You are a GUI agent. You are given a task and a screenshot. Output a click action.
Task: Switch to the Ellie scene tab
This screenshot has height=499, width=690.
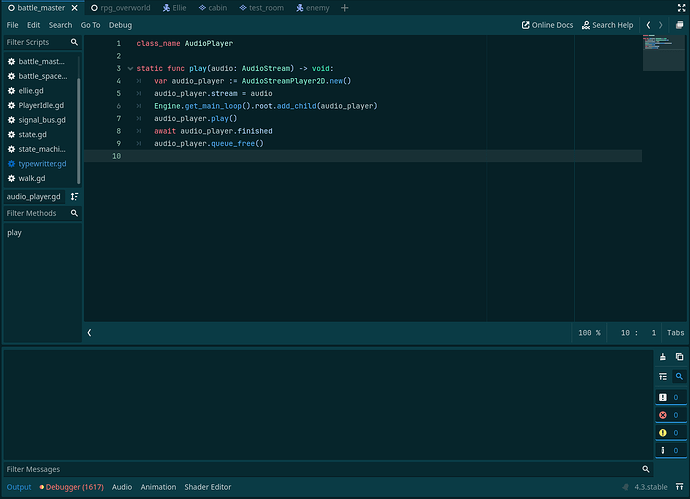pyautogui.click(x=175, y=8)
